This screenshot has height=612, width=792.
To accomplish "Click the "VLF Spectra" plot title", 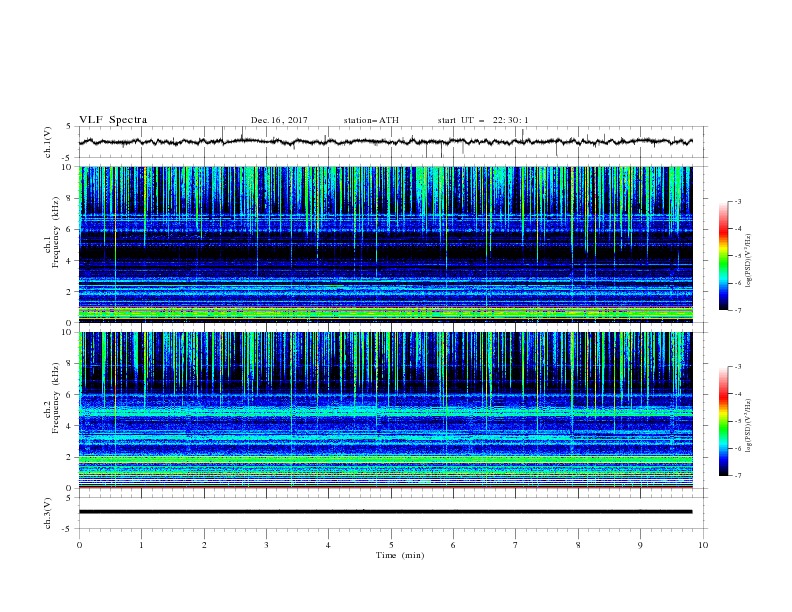I will 113,120.
